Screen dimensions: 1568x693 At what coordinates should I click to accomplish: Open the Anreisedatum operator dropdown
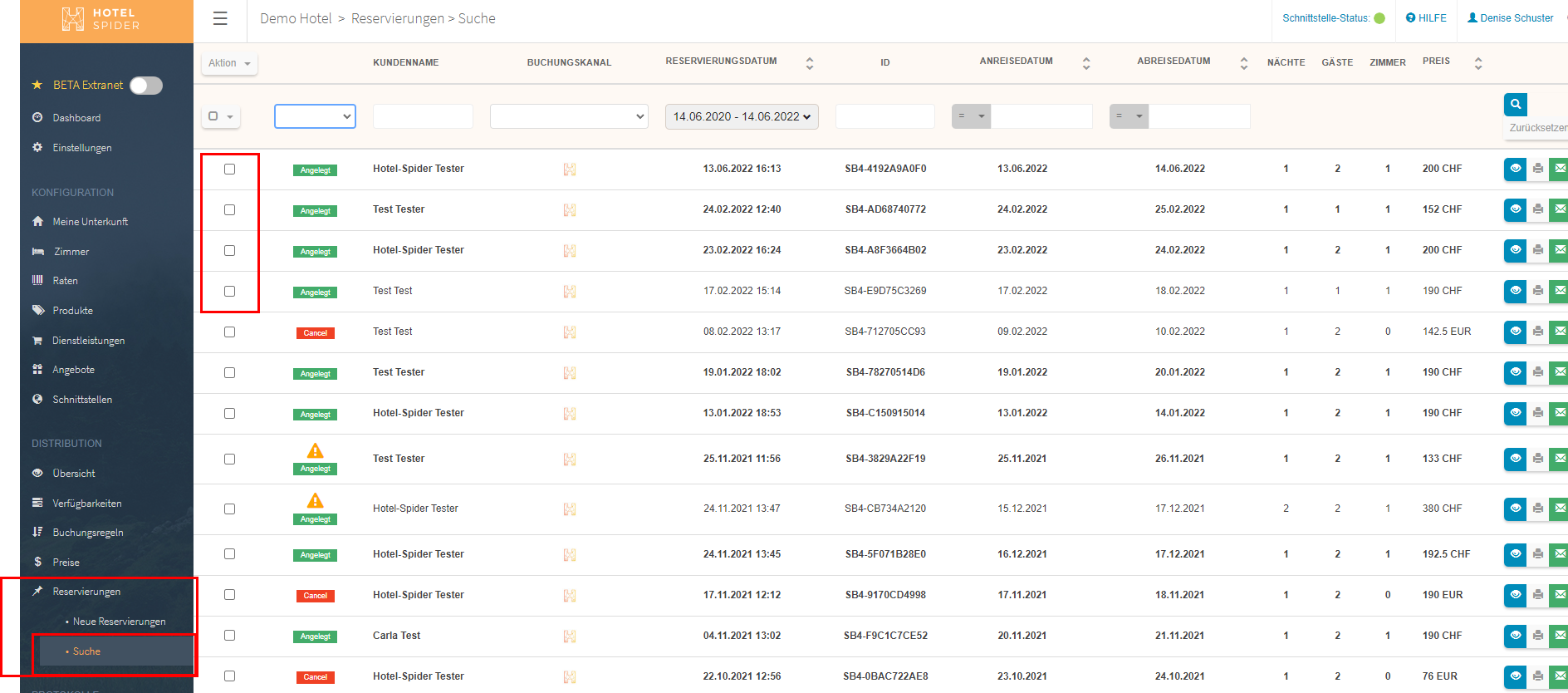pos(971,116)
